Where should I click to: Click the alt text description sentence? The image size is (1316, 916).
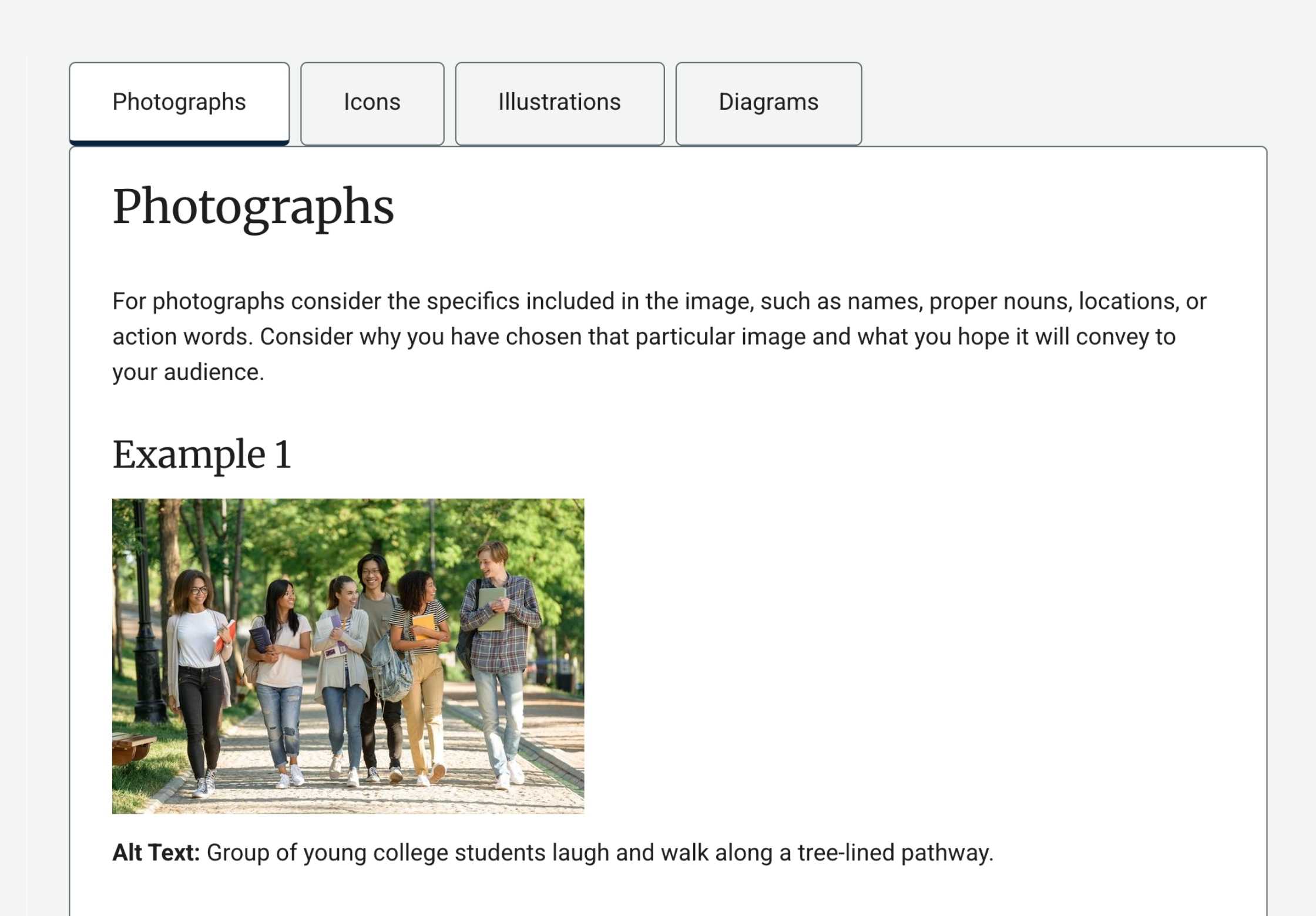point(599,853)
